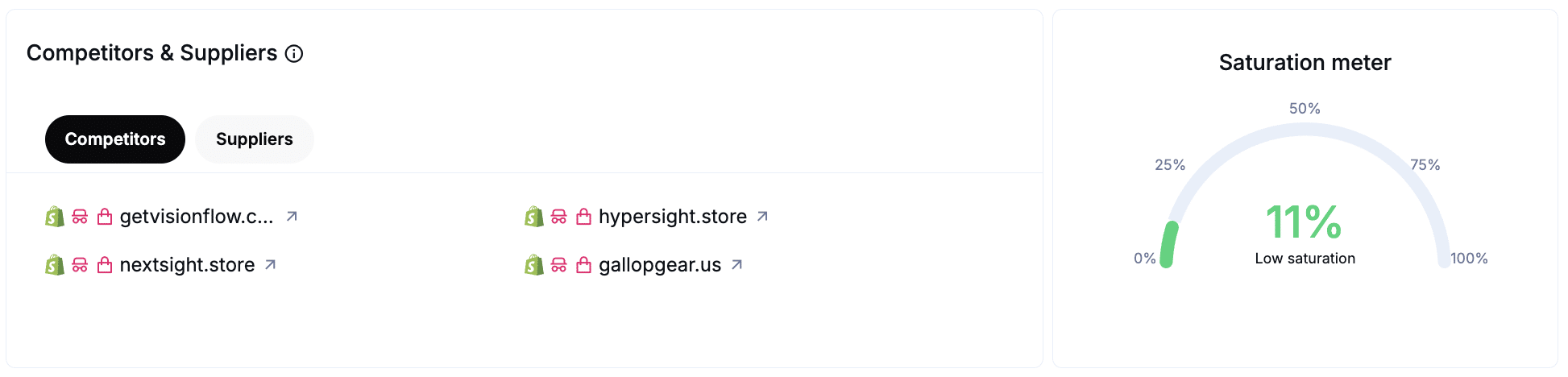This screenshot has width=1568, height=377.
Task: Visit gallopgear.us competitor link
Action: [x=659, y=265]
